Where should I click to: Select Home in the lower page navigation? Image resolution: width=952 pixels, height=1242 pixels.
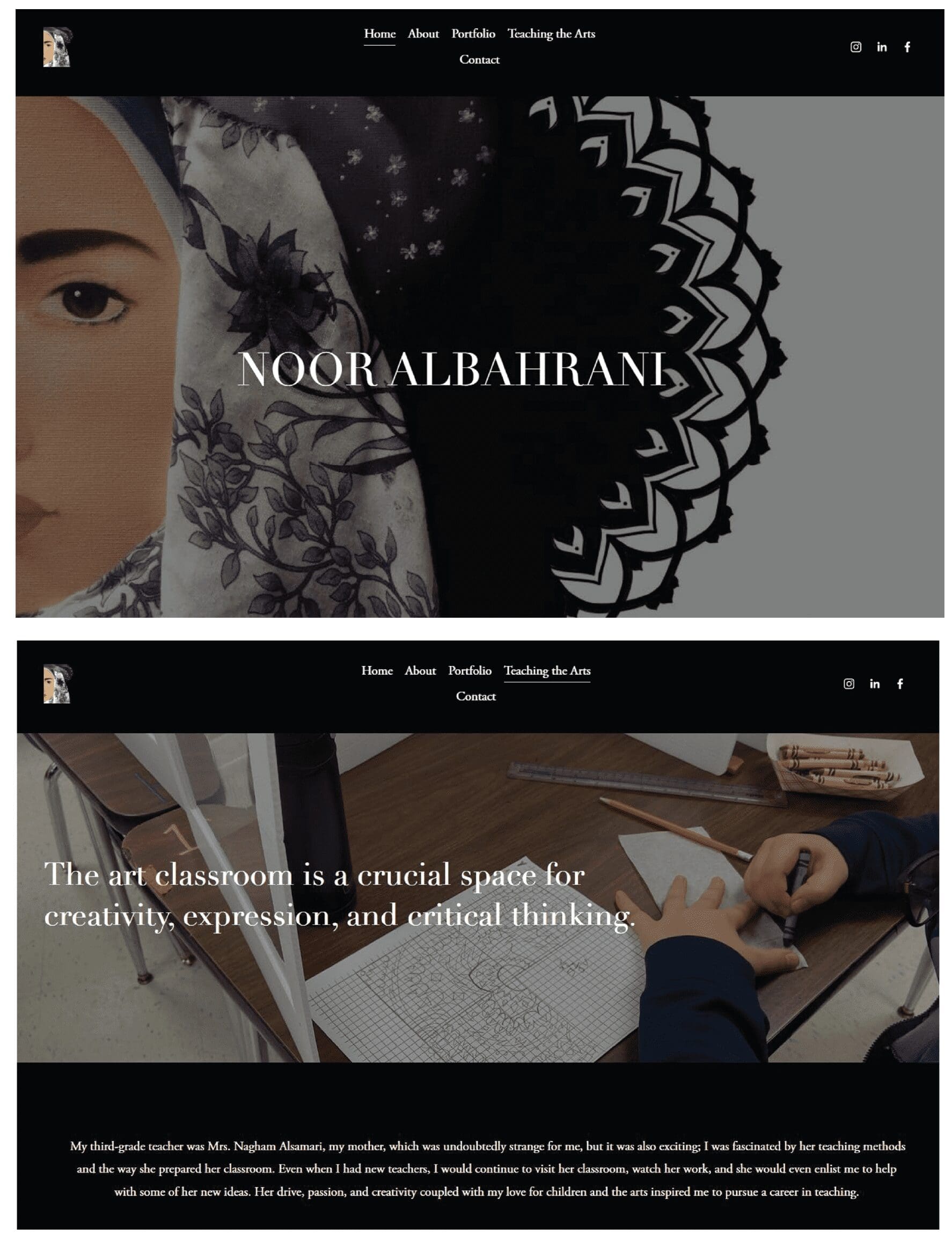(377, 671)
